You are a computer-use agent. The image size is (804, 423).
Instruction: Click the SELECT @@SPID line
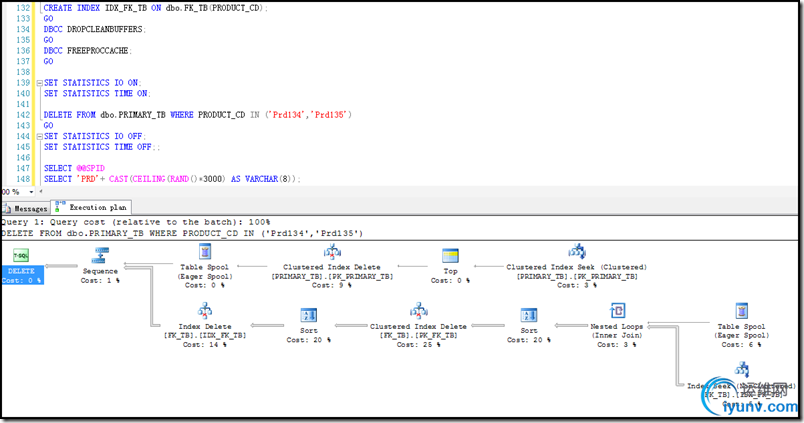tap(74, 168)
